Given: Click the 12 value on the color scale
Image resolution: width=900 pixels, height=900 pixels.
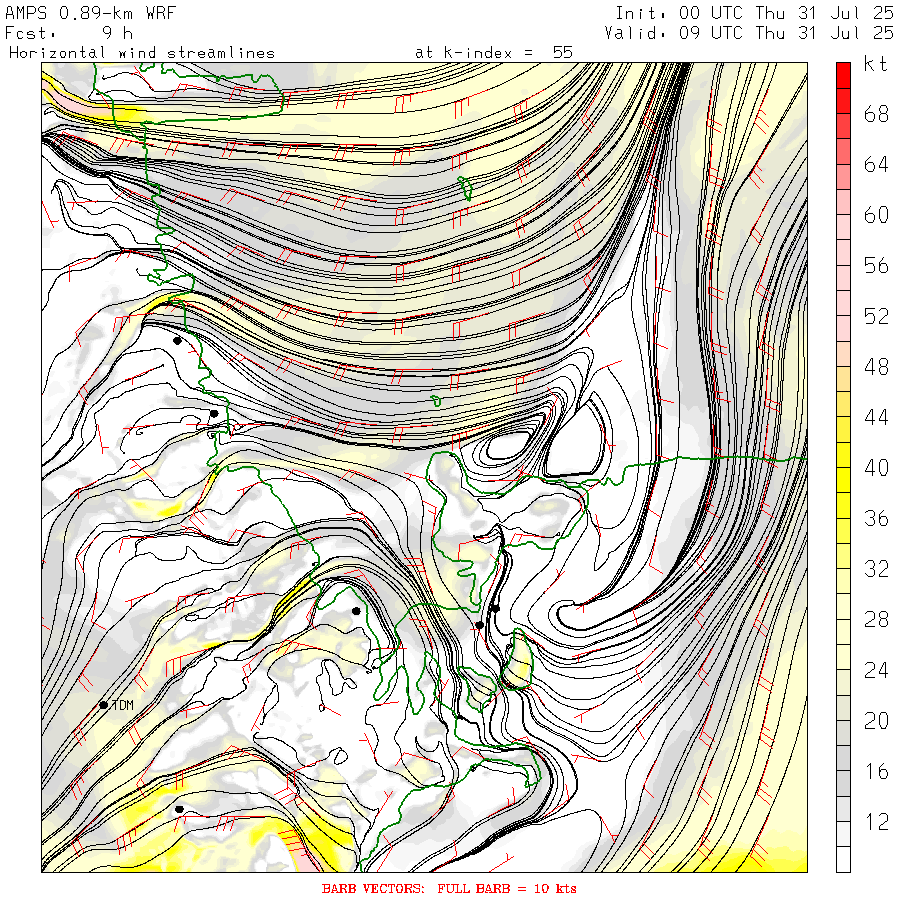Looking at the screenshot, I should (876, 821).
